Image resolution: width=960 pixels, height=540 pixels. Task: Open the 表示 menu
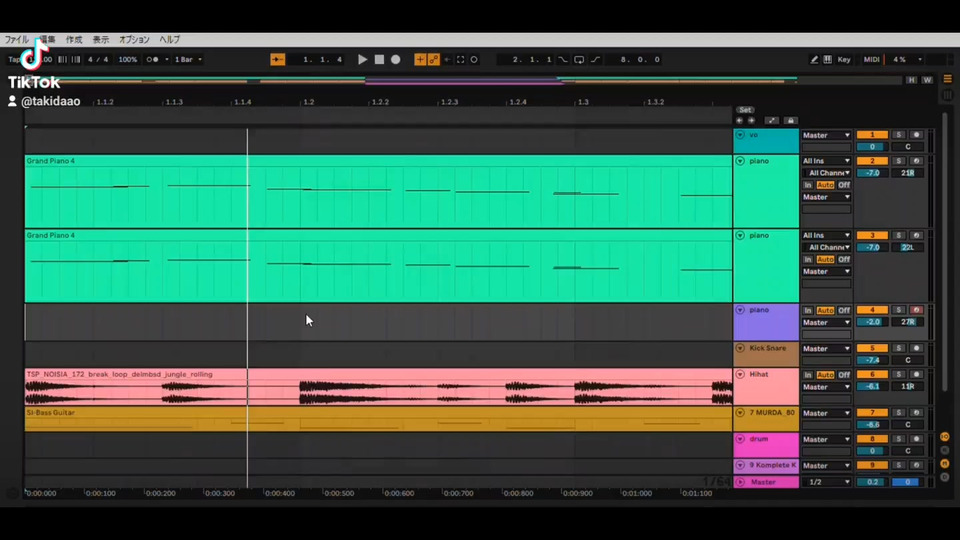[101, 40]
